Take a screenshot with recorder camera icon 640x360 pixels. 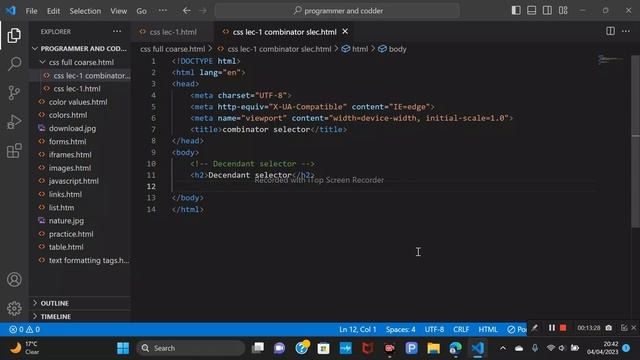(x=609, y=328)
